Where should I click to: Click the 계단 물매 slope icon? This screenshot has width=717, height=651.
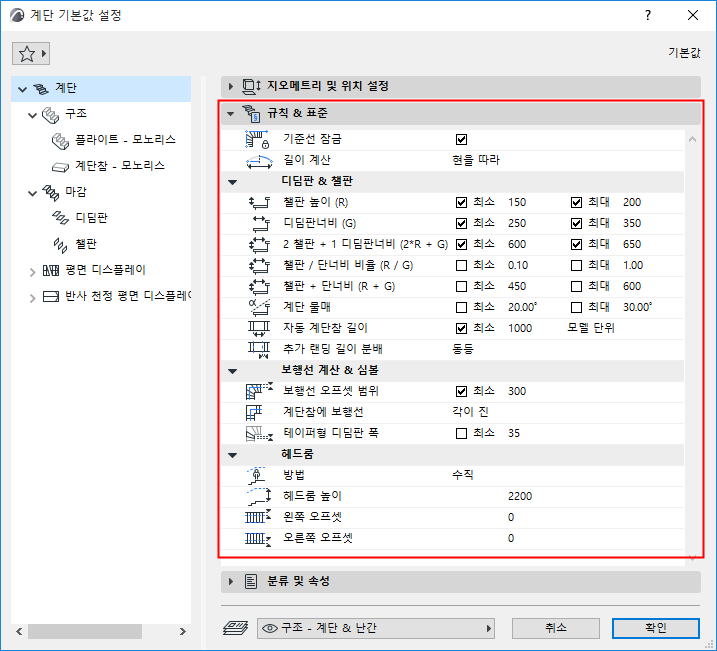coord(259,307)
